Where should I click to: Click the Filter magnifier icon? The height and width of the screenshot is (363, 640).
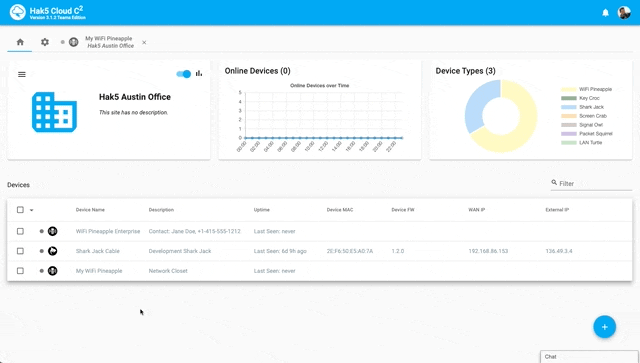[x=554, y=183]
